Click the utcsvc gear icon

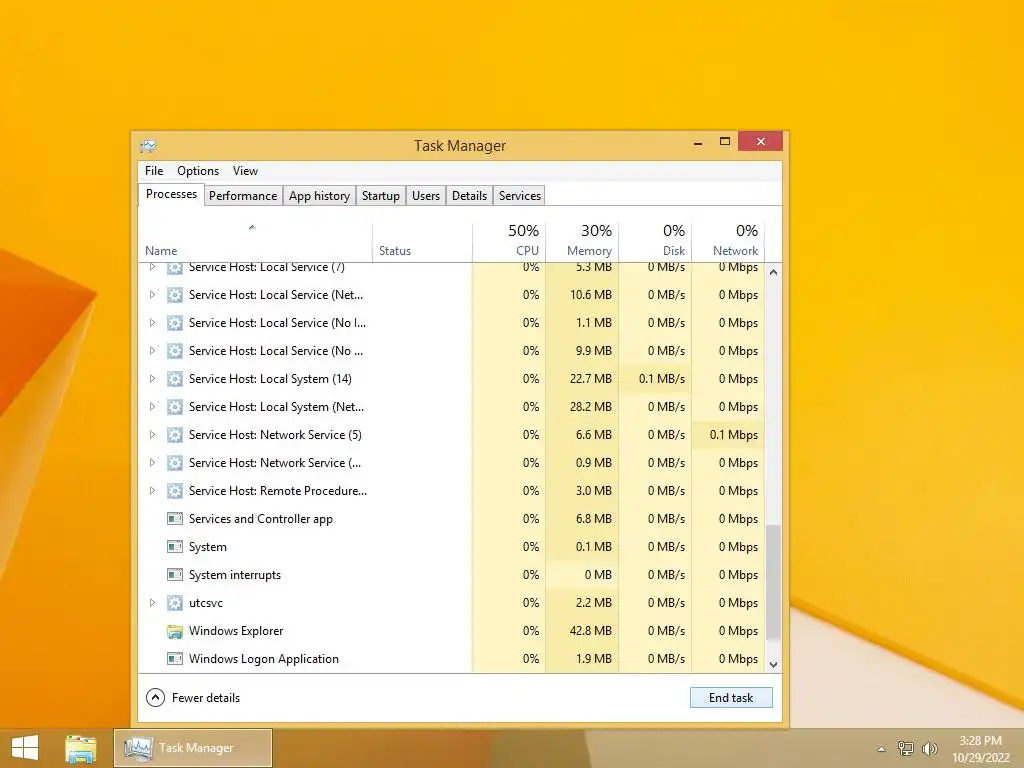[174, 603]
